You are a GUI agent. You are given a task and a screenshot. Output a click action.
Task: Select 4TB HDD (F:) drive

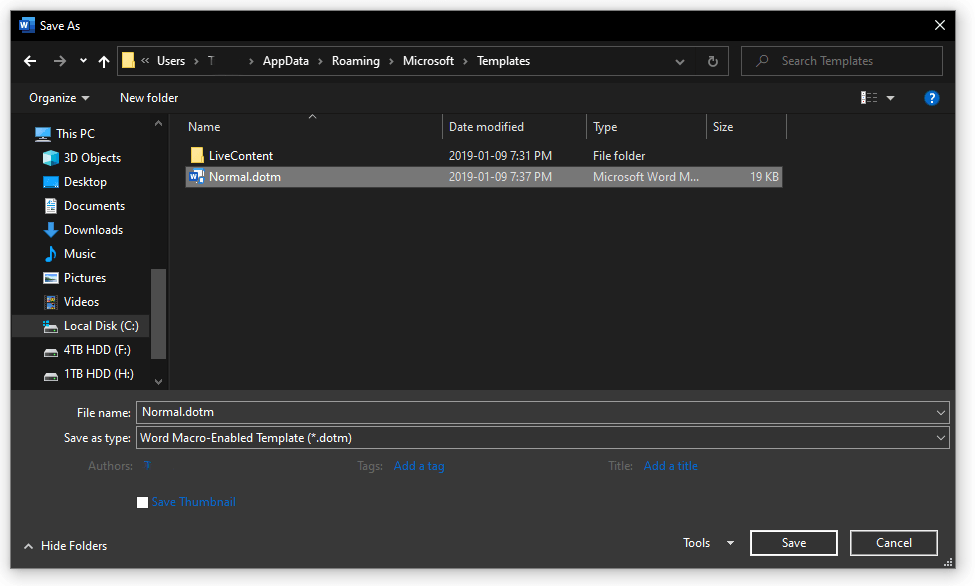click(x=97, y=350)
